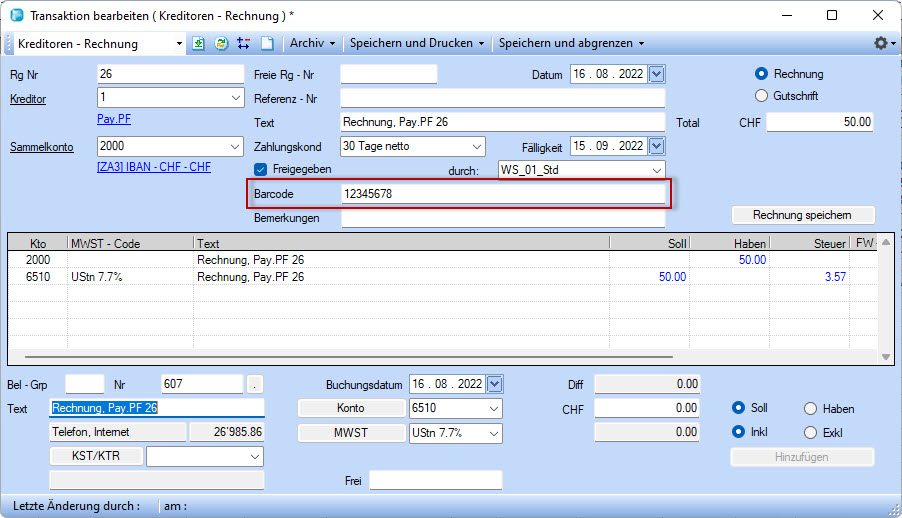Click the Rechnung speichern button
The width and height of the screenshot is (902, 518).
point(803,215)
